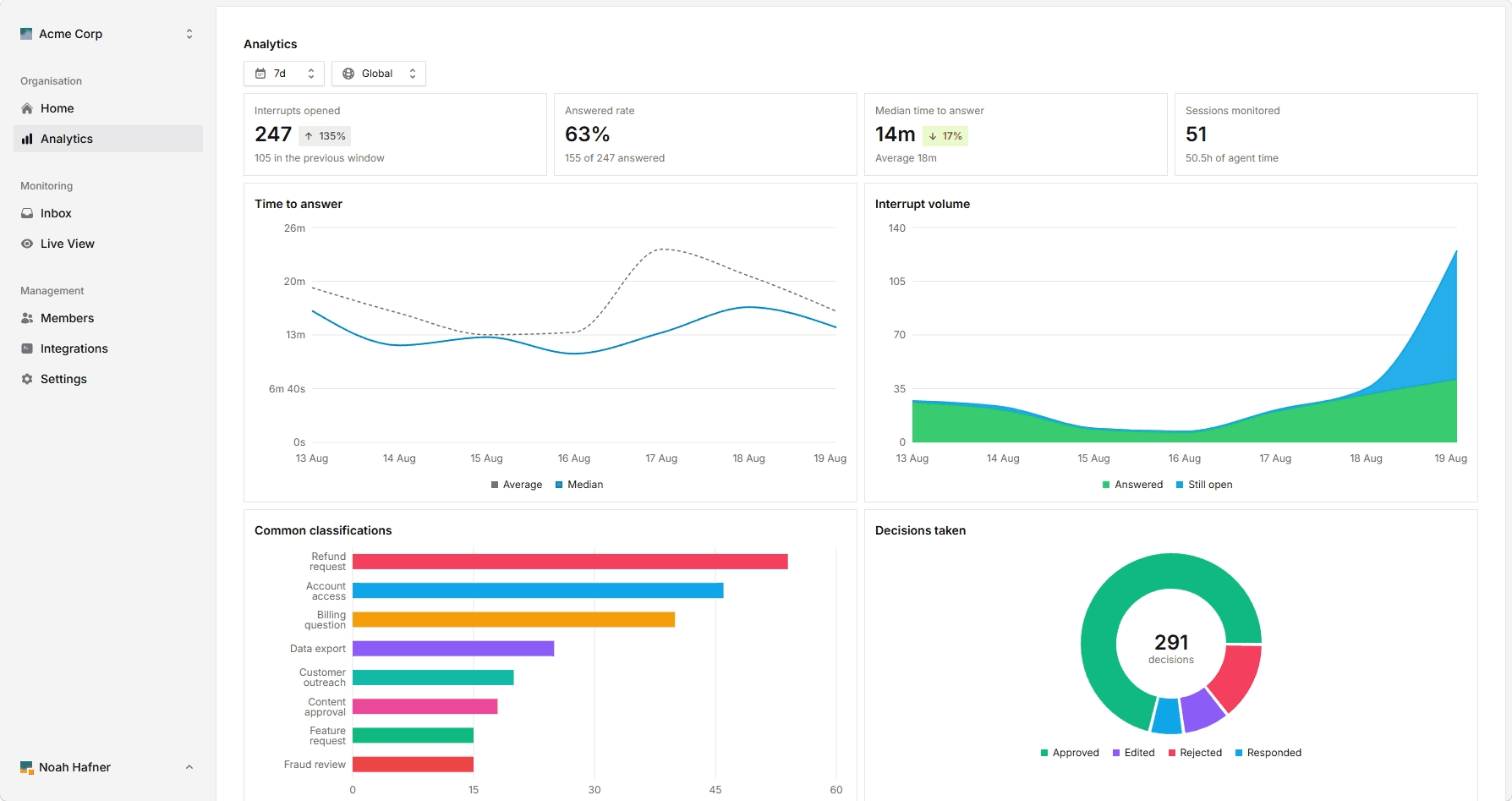This screenshot has height=801, width=1512.
Task: Click the 17% decrease badge
Action: click(x=945, y=136)
